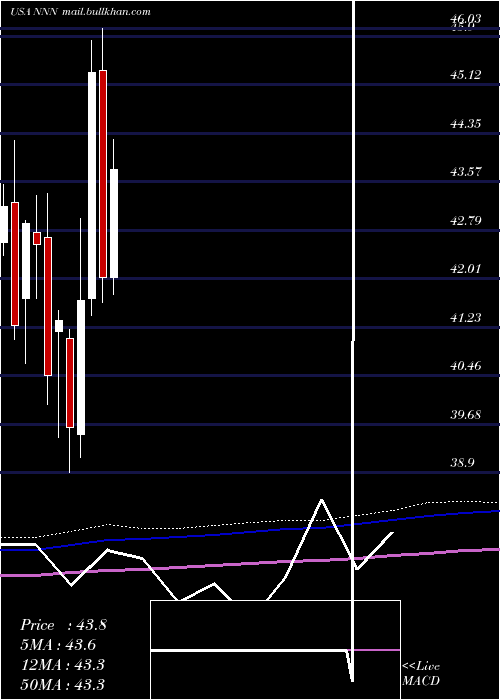The image size is (500, 700).
Task: Click the 38.9 price axis label
Action: click(x=462, y=462)
